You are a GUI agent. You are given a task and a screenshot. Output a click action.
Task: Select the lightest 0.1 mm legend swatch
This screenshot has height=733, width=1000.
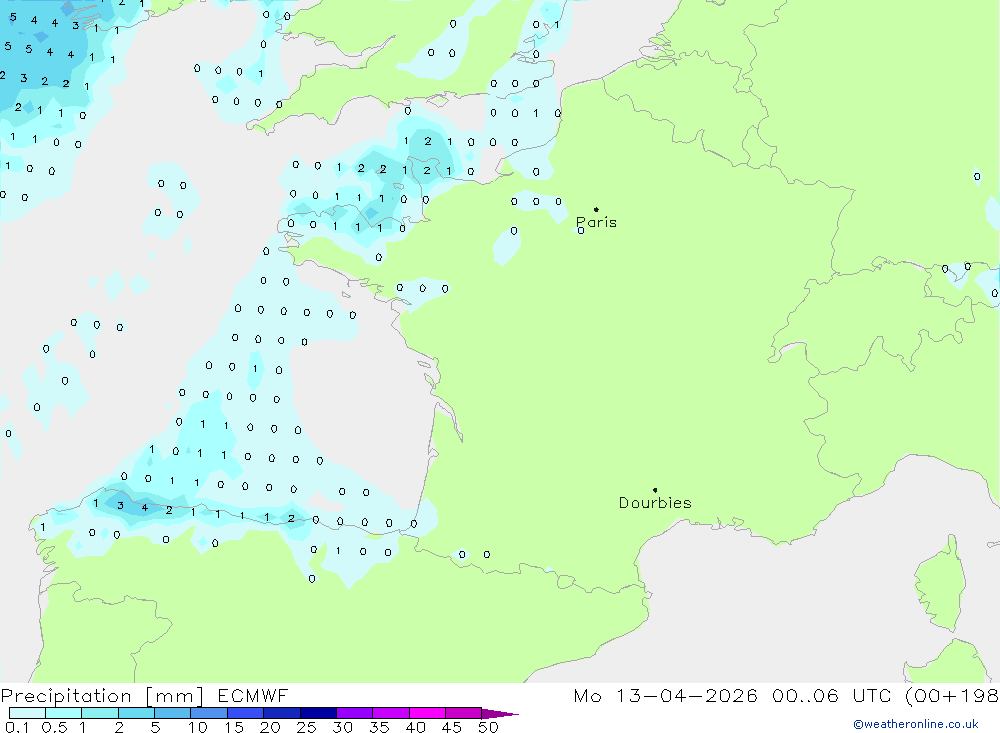click(27, 713)
